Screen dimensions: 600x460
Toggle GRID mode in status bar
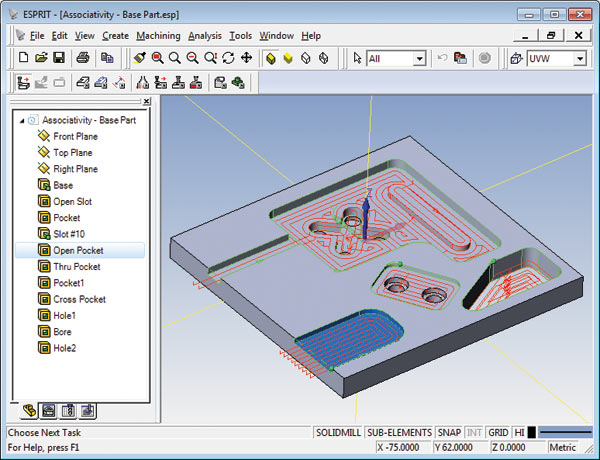coord(498,432)
